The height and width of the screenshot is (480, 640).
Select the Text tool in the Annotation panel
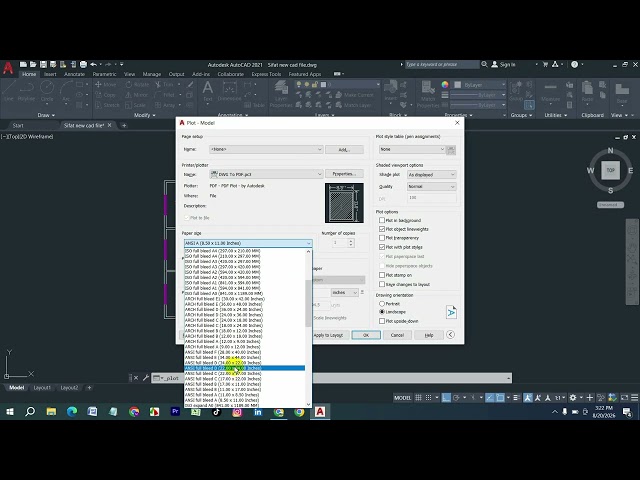coord(208,91)
